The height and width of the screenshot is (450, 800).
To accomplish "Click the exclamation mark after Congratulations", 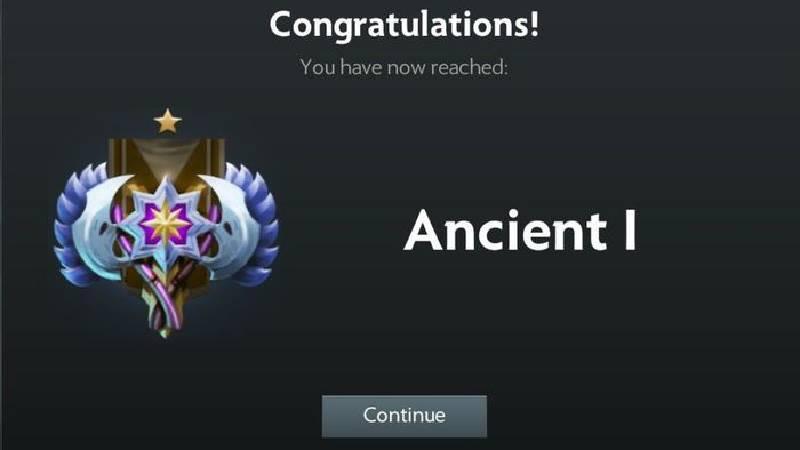I will pos(534,23).
